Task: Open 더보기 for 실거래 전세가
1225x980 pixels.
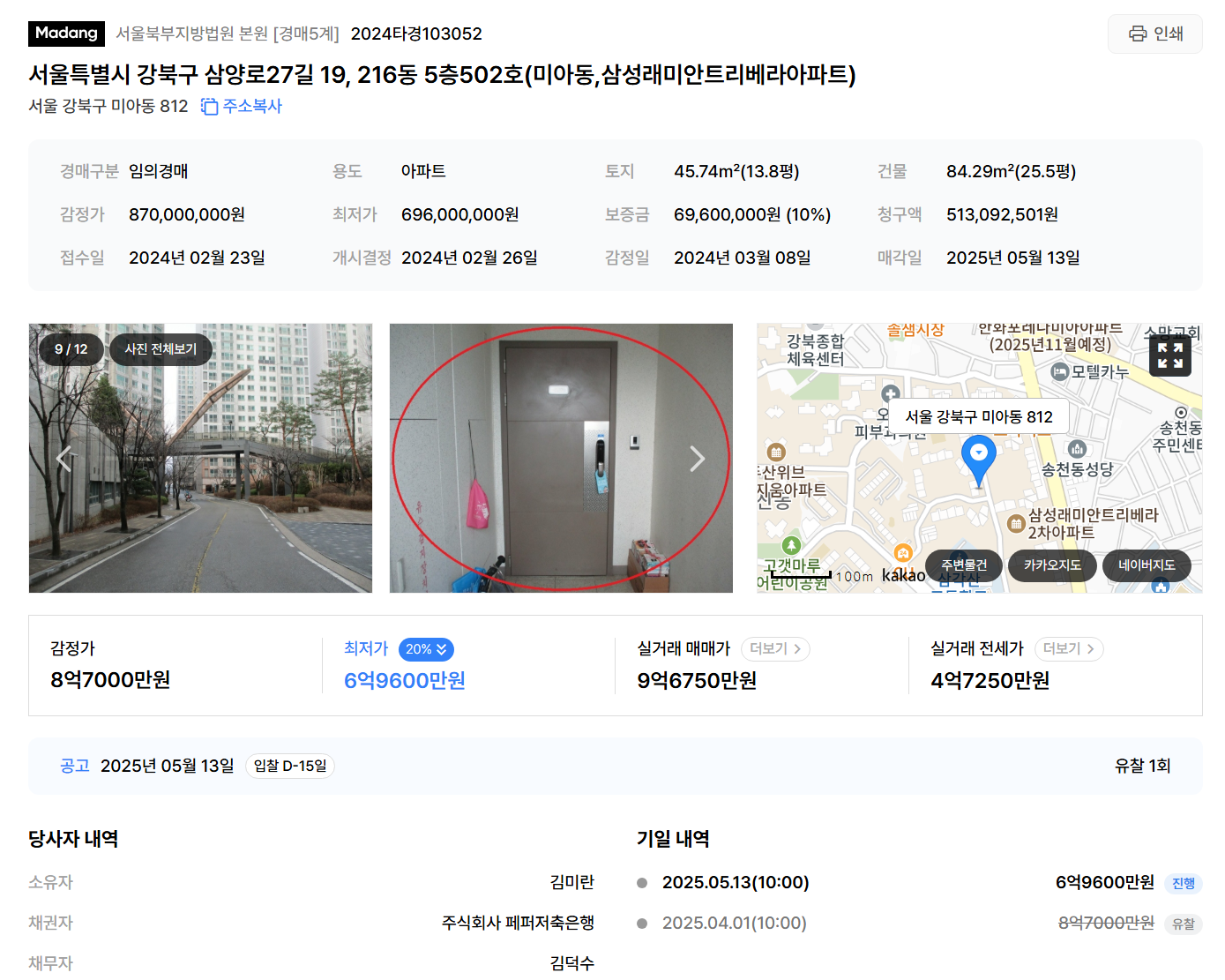Action: point(1069,649)
